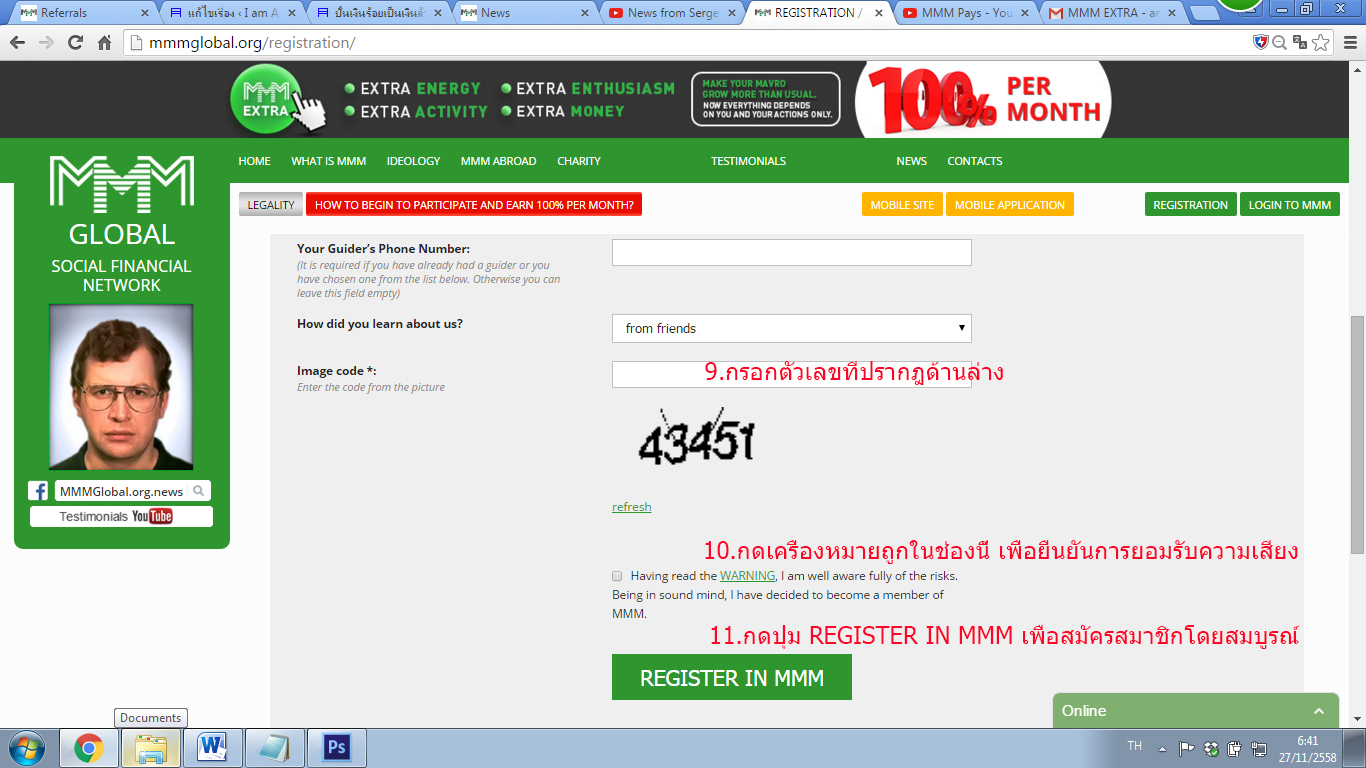Expand the Online chat widget chevron

[1319, 711]
